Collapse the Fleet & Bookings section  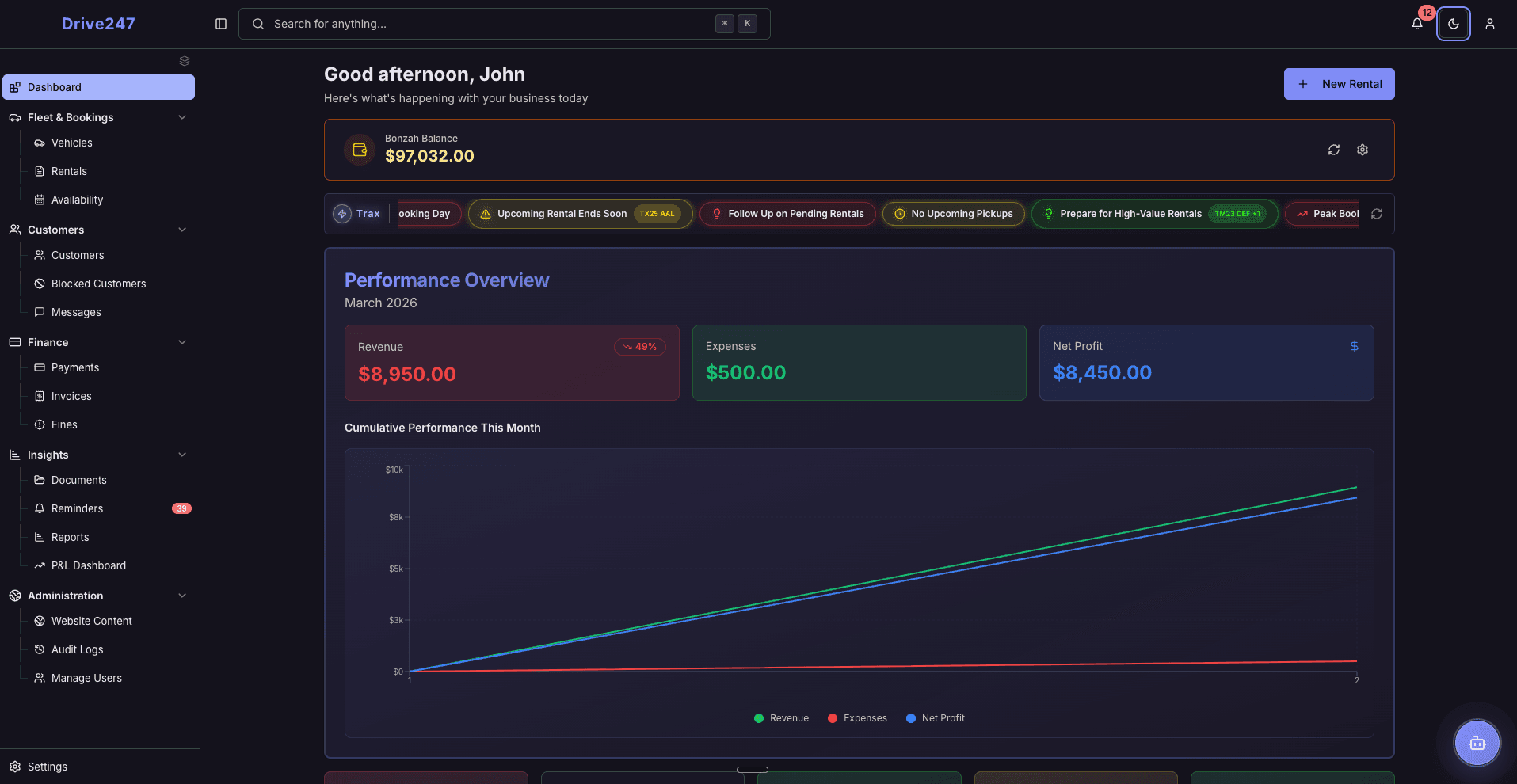[x=183, y=117]
